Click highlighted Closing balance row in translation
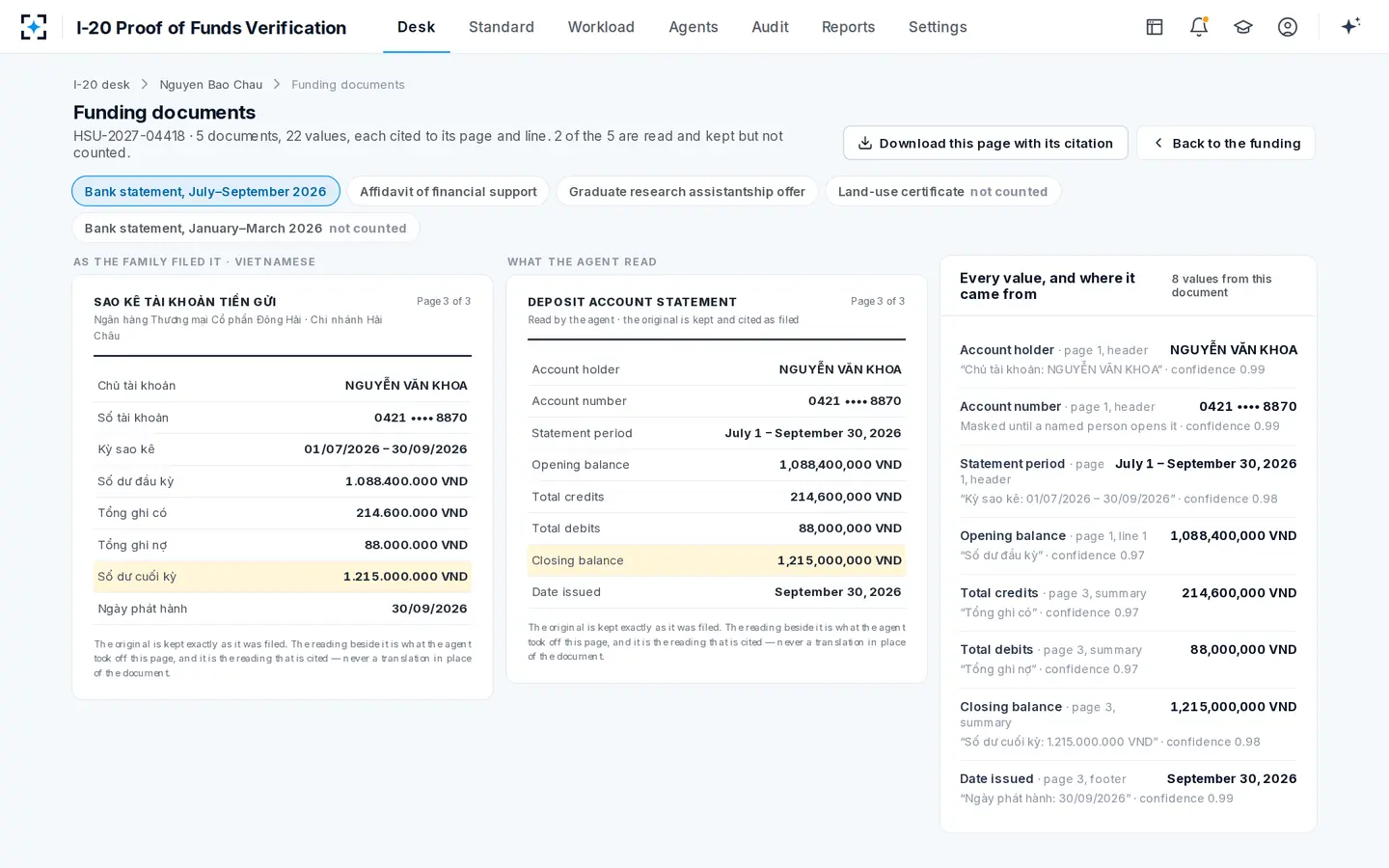 [x=717, y=560]
